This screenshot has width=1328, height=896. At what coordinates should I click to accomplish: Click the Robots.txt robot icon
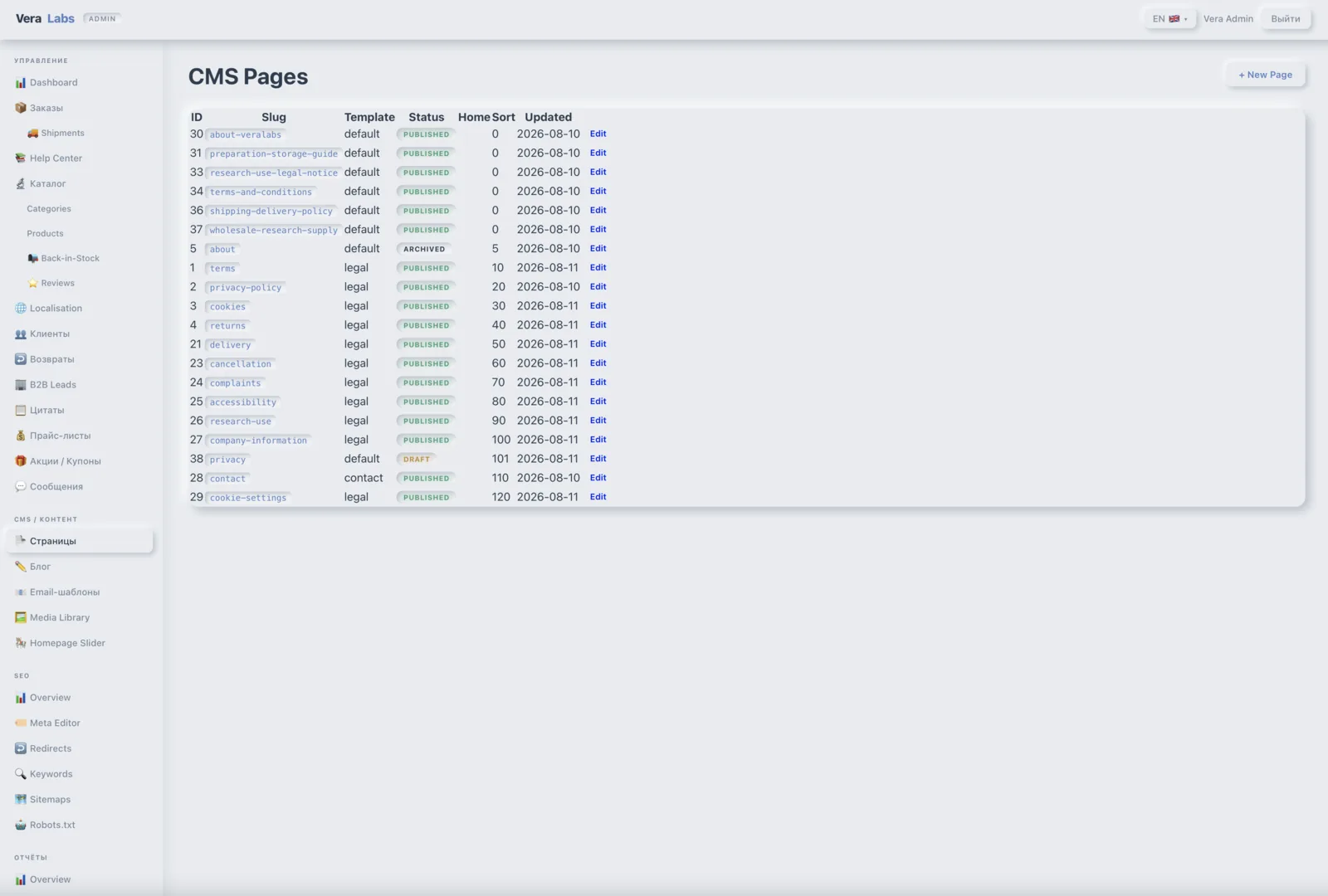21,825
